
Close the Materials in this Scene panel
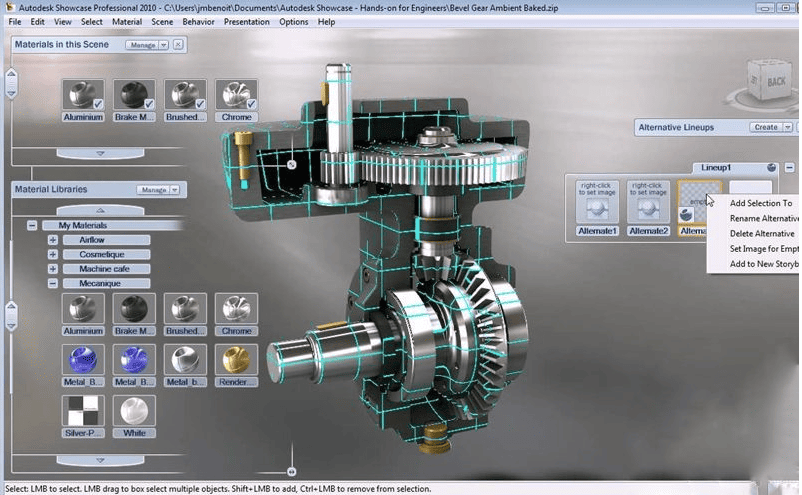[178, 44]
